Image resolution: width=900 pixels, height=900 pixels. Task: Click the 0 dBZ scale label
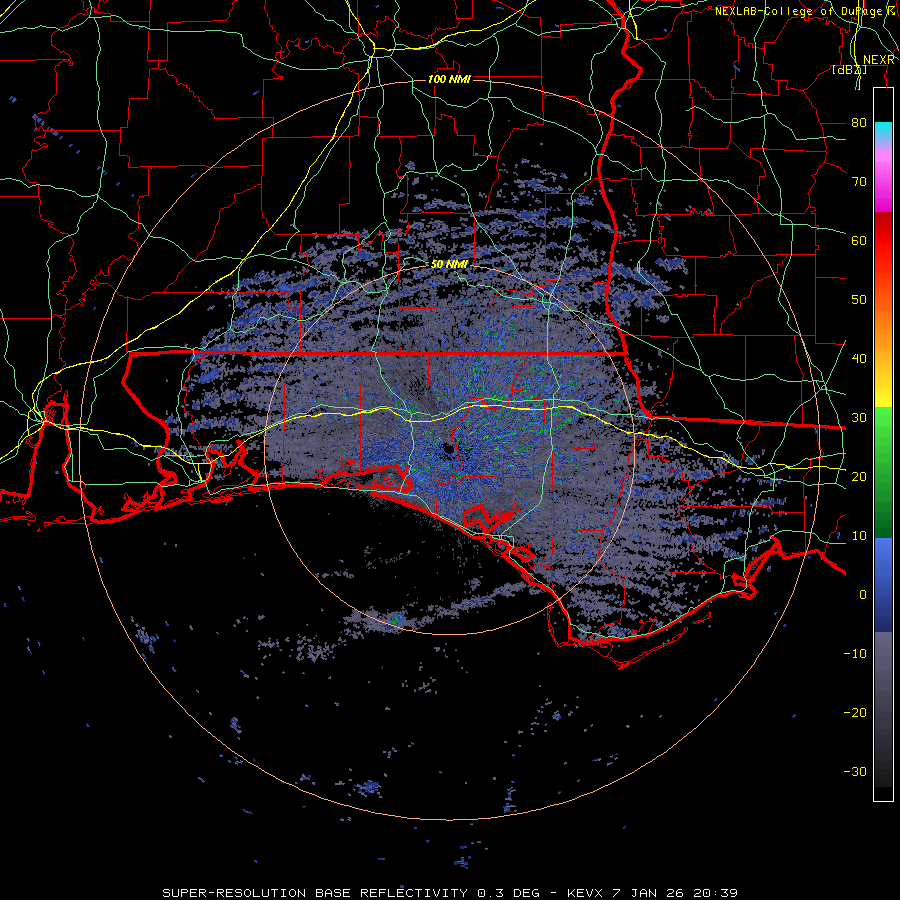click(x=863, y=595)
